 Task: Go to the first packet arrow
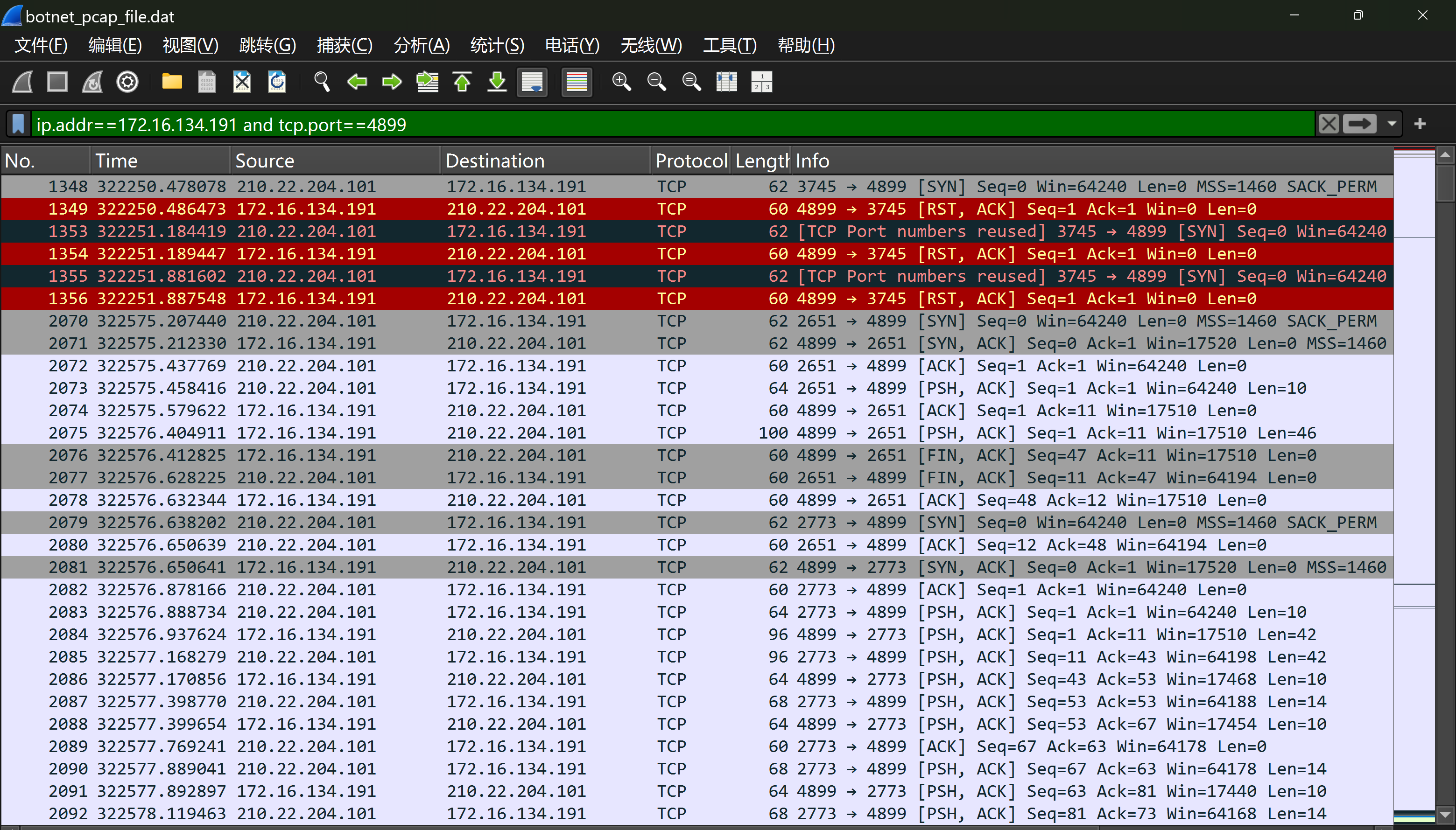click(x=462, y=82)
